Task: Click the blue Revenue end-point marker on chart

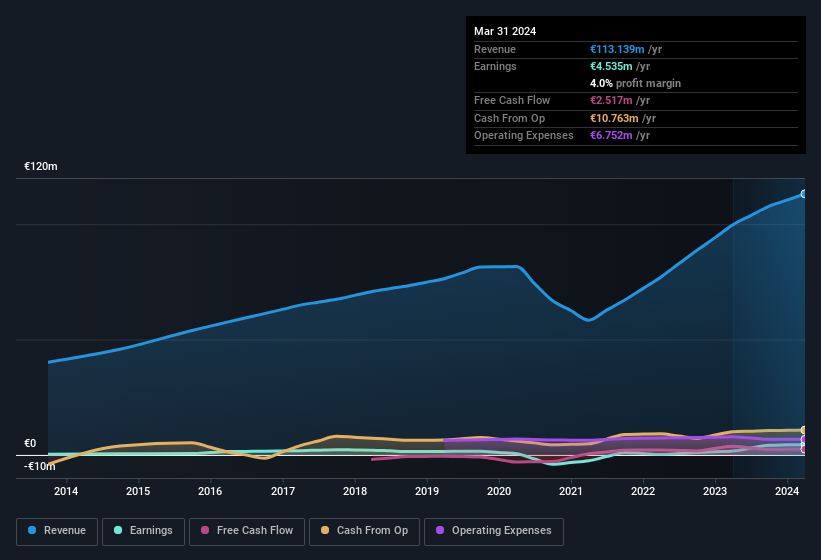Action: tap(803, 194)
